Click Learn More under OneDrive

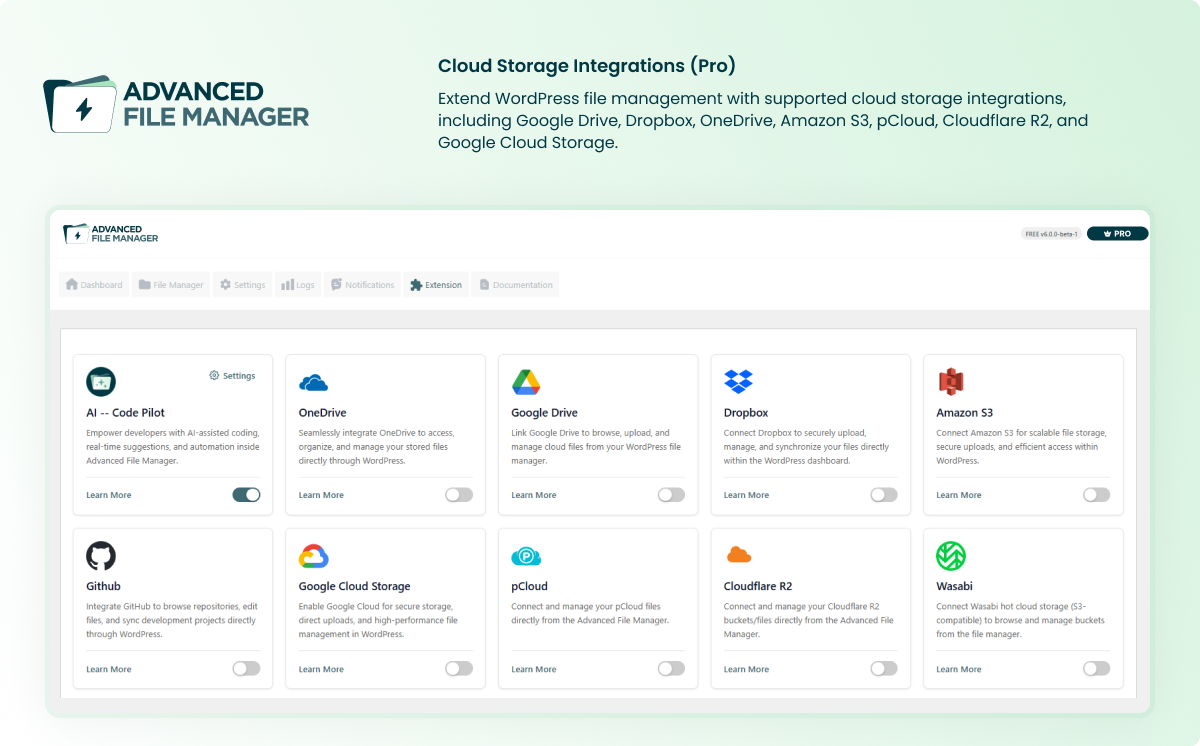pyautogui.click(x=321, y=495)
